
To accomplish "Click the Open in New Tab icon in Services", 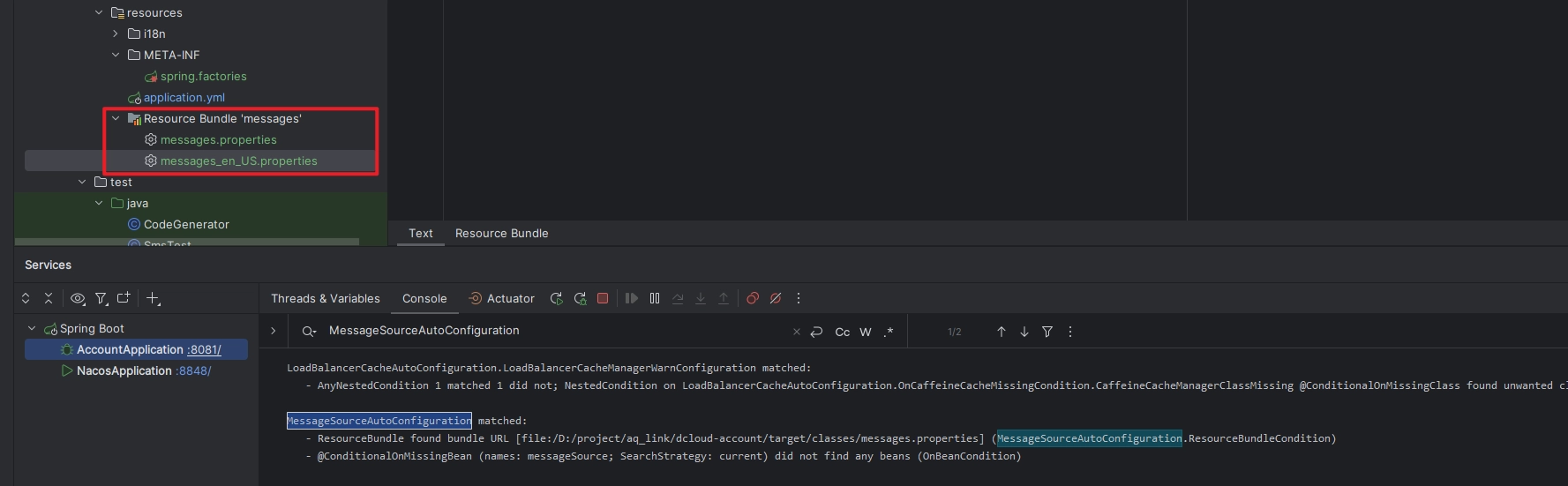I will pyautogui.click(x=124, y=298).
